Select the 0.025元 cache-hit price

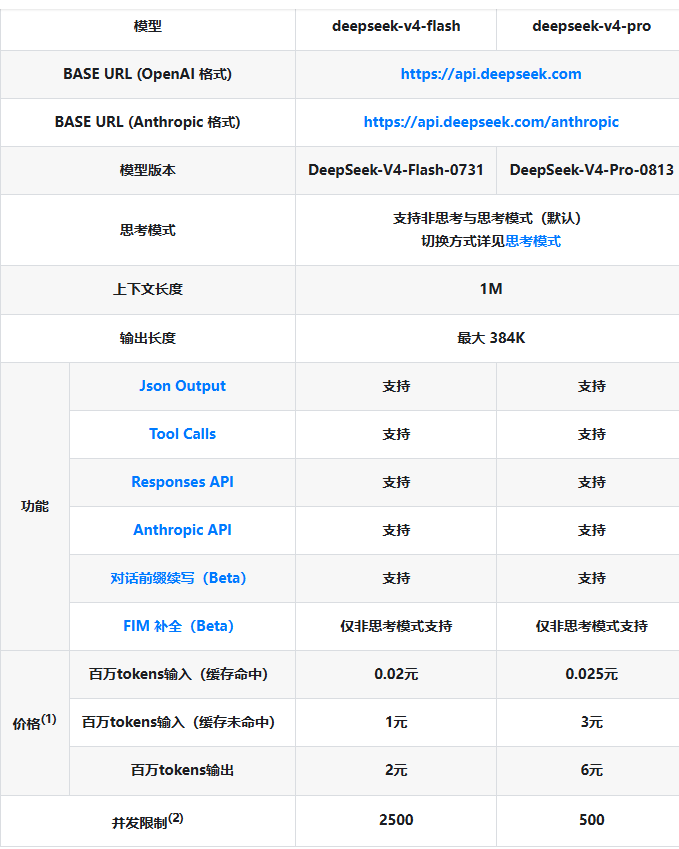coord(591,674)
